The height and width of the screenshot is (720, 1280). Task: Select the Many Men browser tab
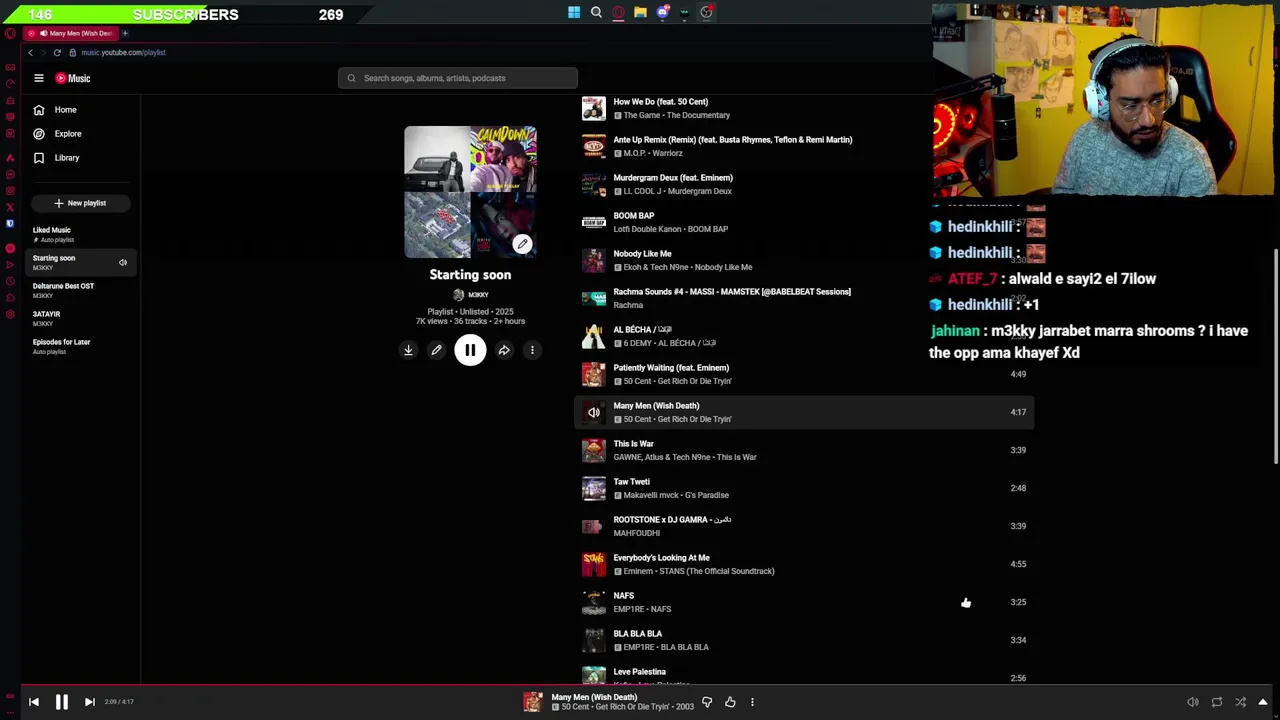point(70,33)
